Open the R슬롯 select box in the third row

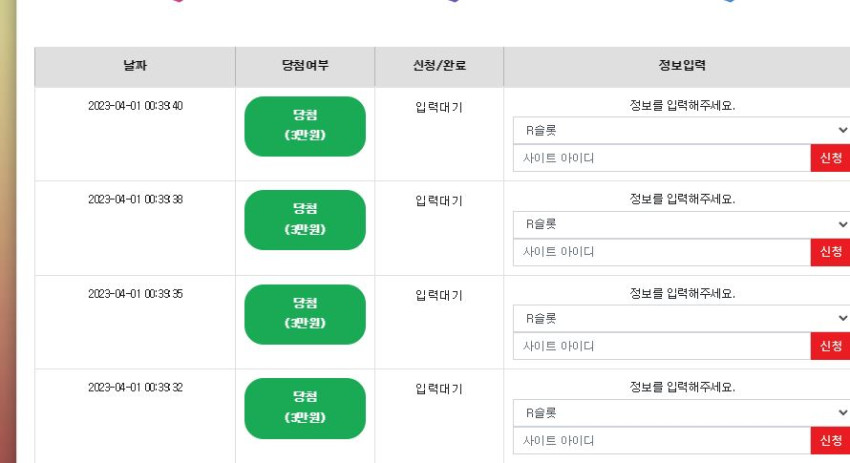681,318
